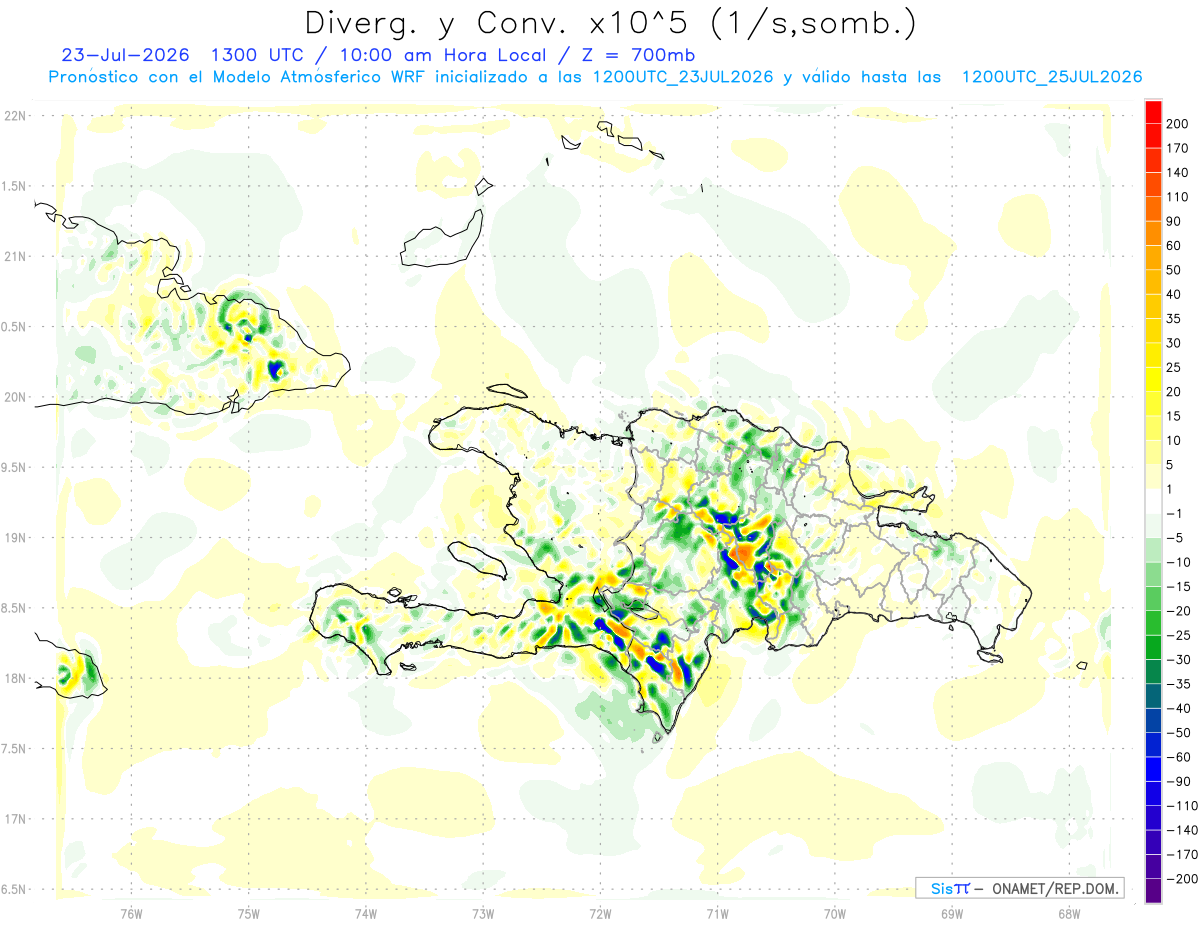Click the colorbar label '-20'
1200x927 pixels.
point(1179,610)
